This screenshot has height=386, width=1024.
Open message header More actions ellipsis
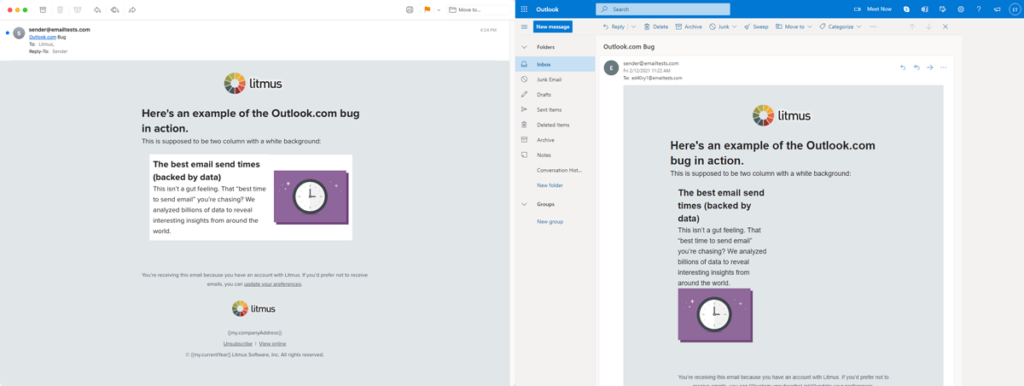(x=943, y=67)
